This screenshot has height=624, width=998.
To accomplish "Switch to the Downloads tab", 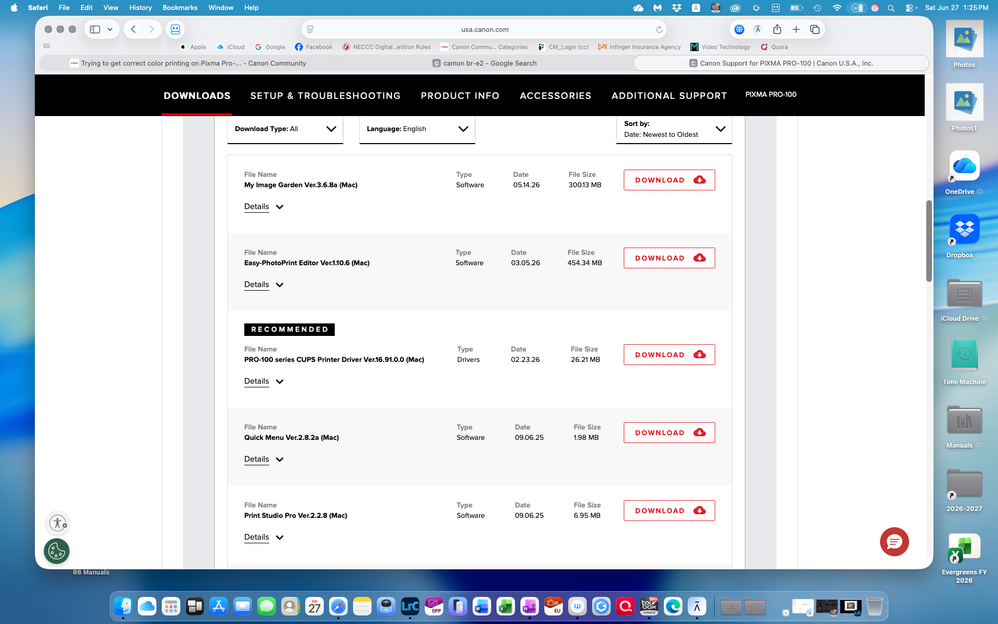I will 197,96.
